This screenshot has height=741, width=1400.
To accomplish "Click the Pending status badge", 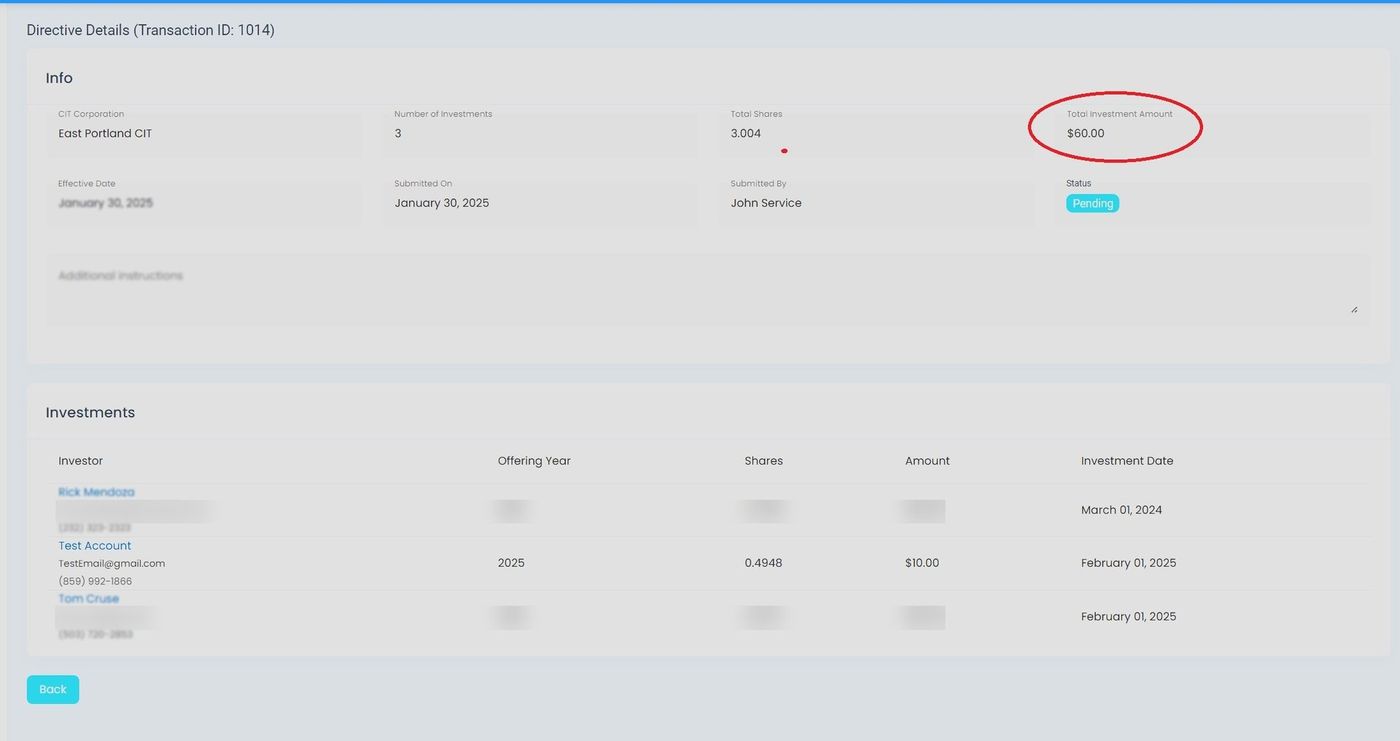I will 1092,203.
